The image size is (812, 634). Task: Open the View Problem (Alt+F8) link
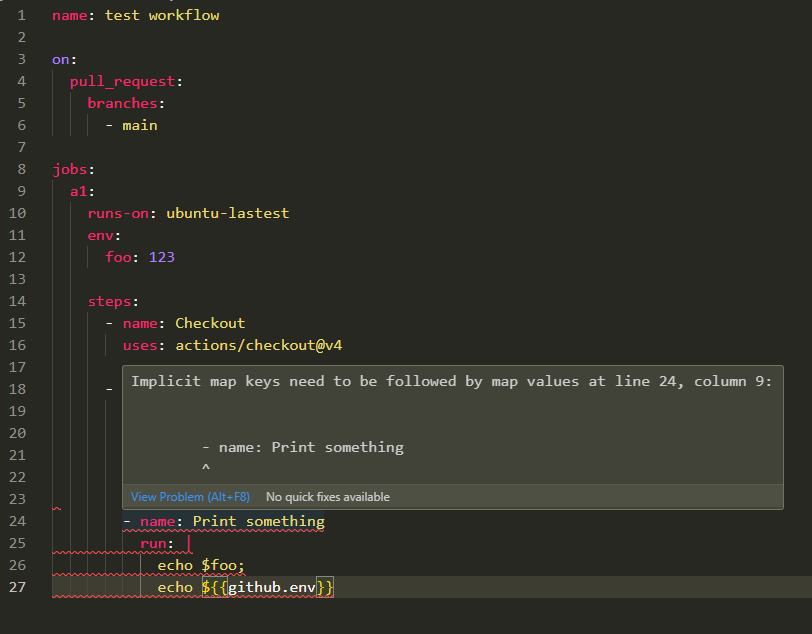pyautogui.click(x=190, y=497)
